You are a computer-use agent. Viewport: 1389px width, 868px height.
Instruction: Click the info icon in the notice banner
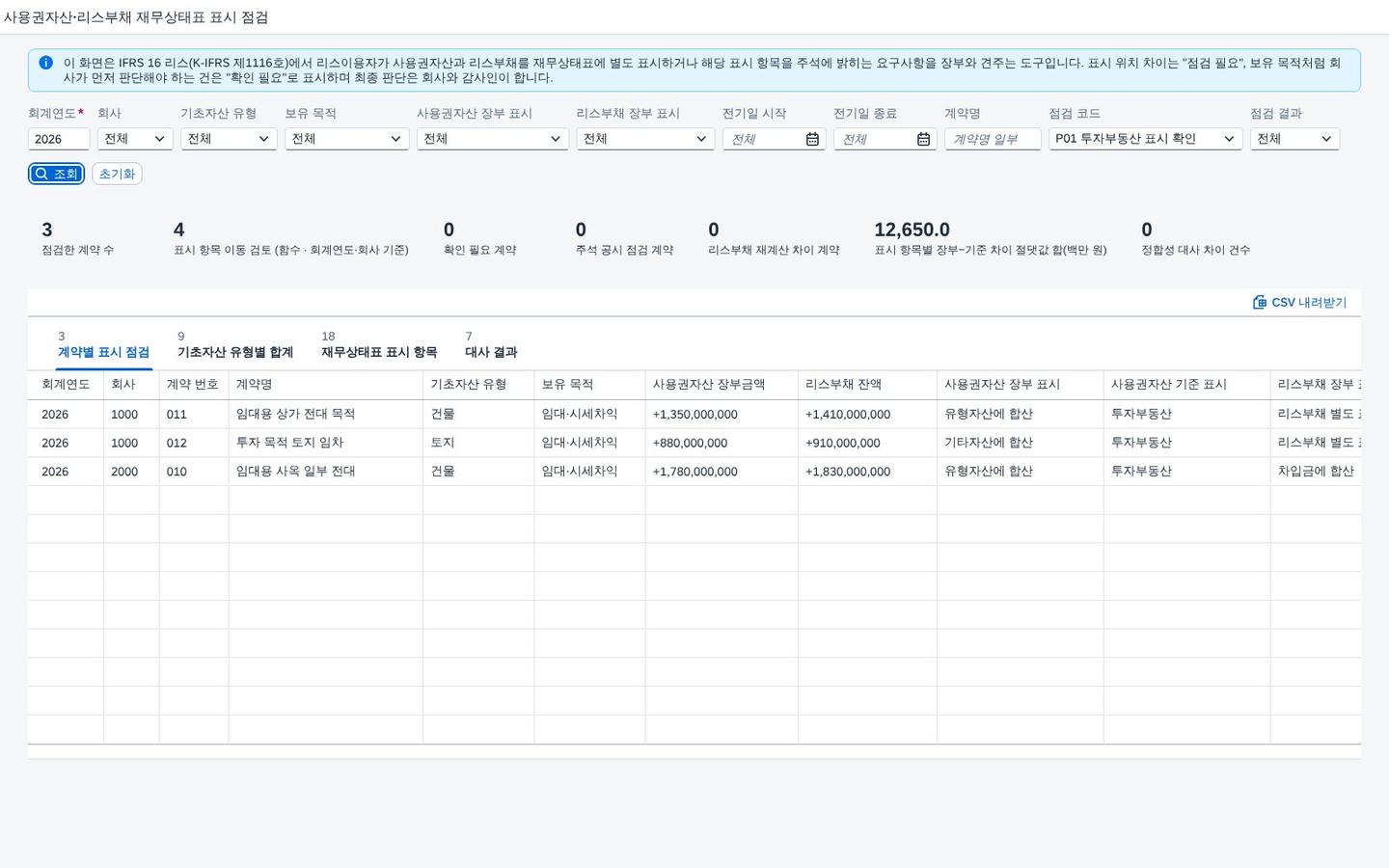coord(45,63)
